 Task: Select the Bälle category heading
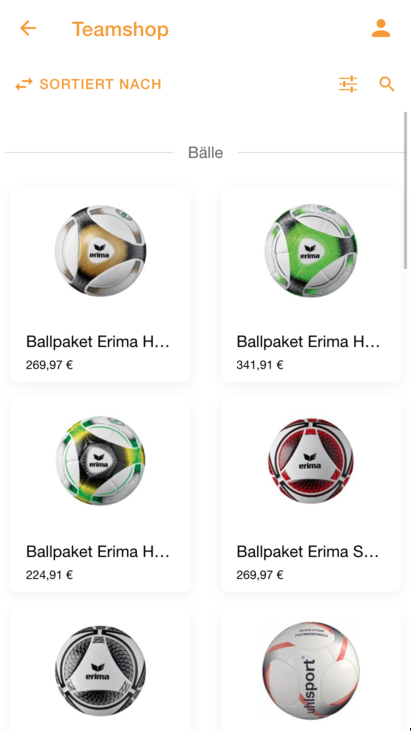(206, 152)
